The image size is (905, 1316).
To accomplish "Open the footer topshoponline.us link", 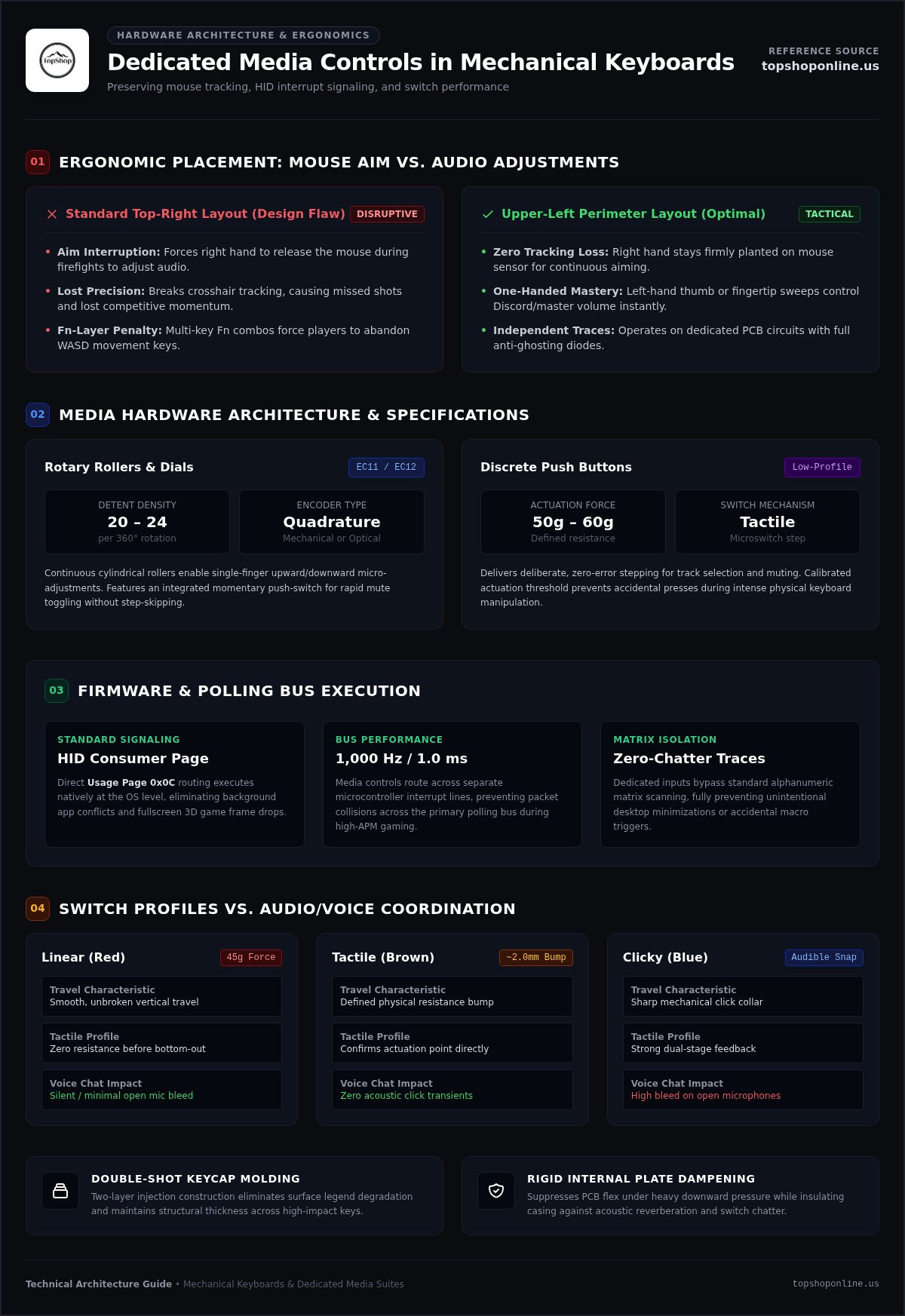I will (x=836, y=1284).
